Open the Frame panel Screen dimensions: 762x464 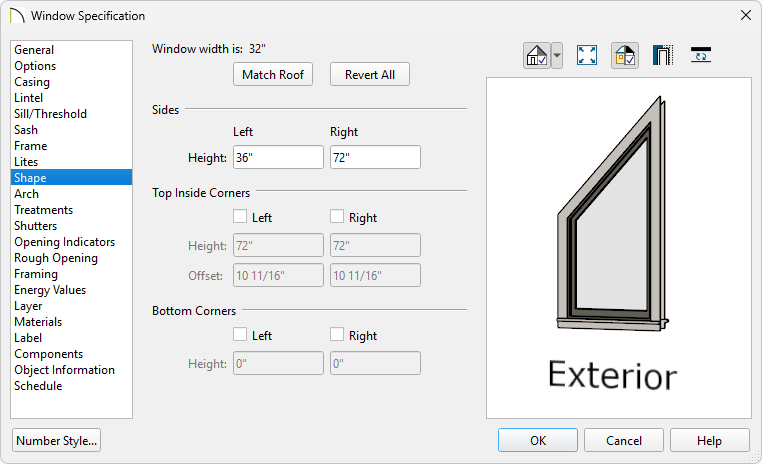pyautogui.click(x=71, y=146)
